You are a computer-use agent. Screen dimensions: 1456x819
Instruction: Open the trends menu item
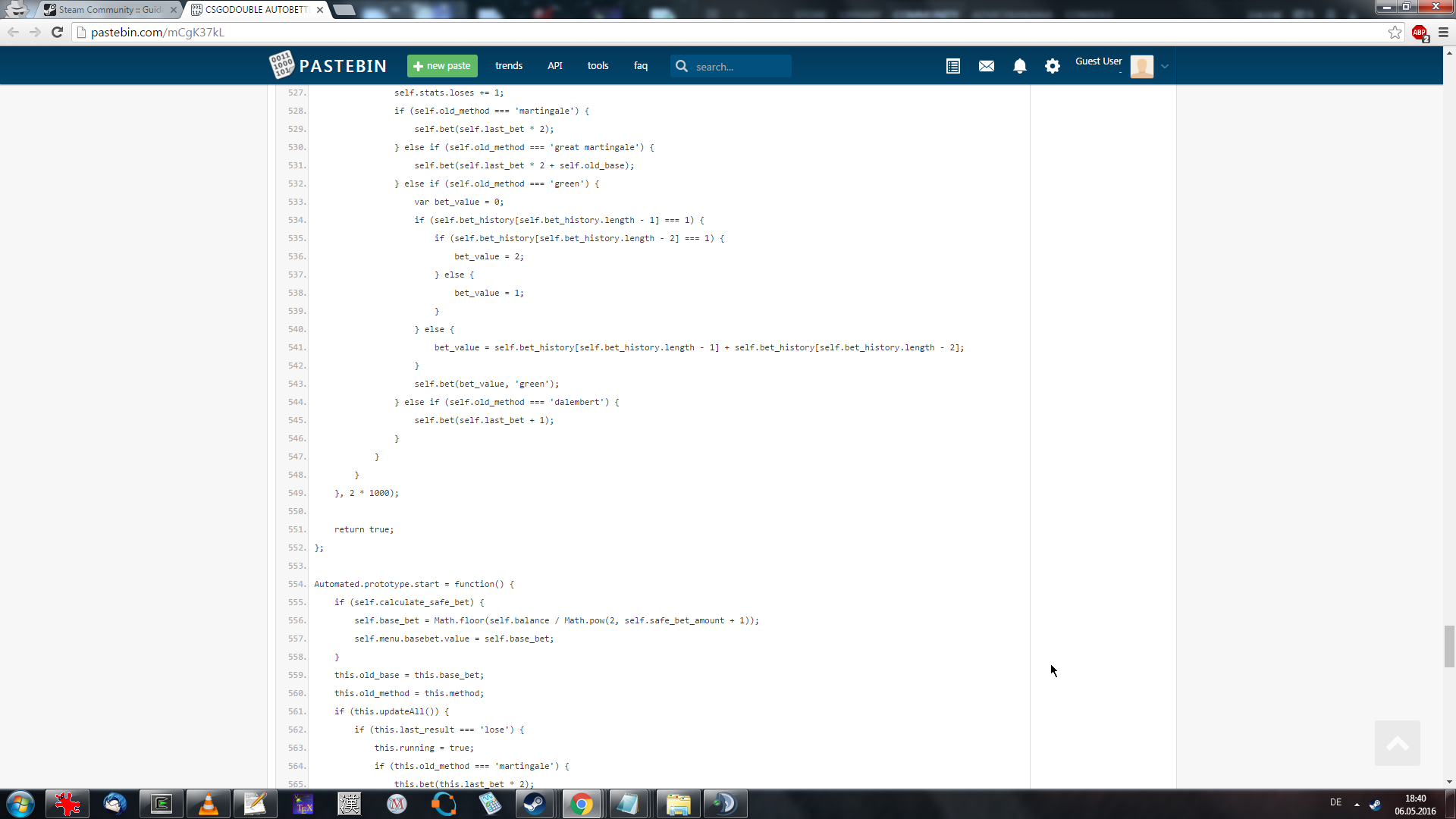[x=509, y=66]
